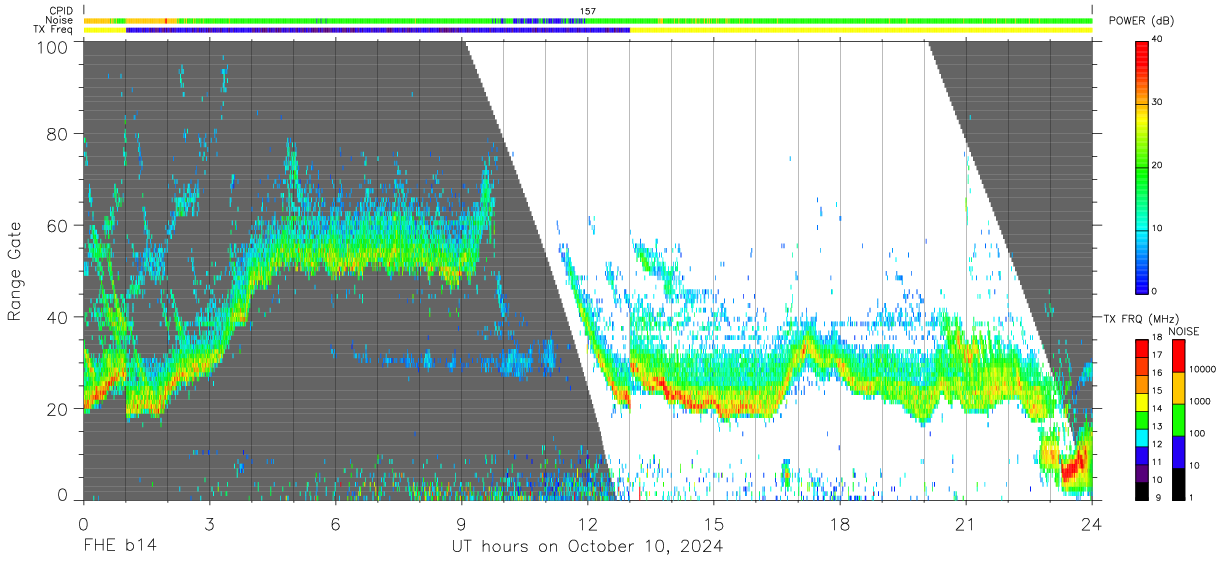The width and height of the screenshot is (1228, 567).
Task: Click the noise value 1000
Action: 1198,403
